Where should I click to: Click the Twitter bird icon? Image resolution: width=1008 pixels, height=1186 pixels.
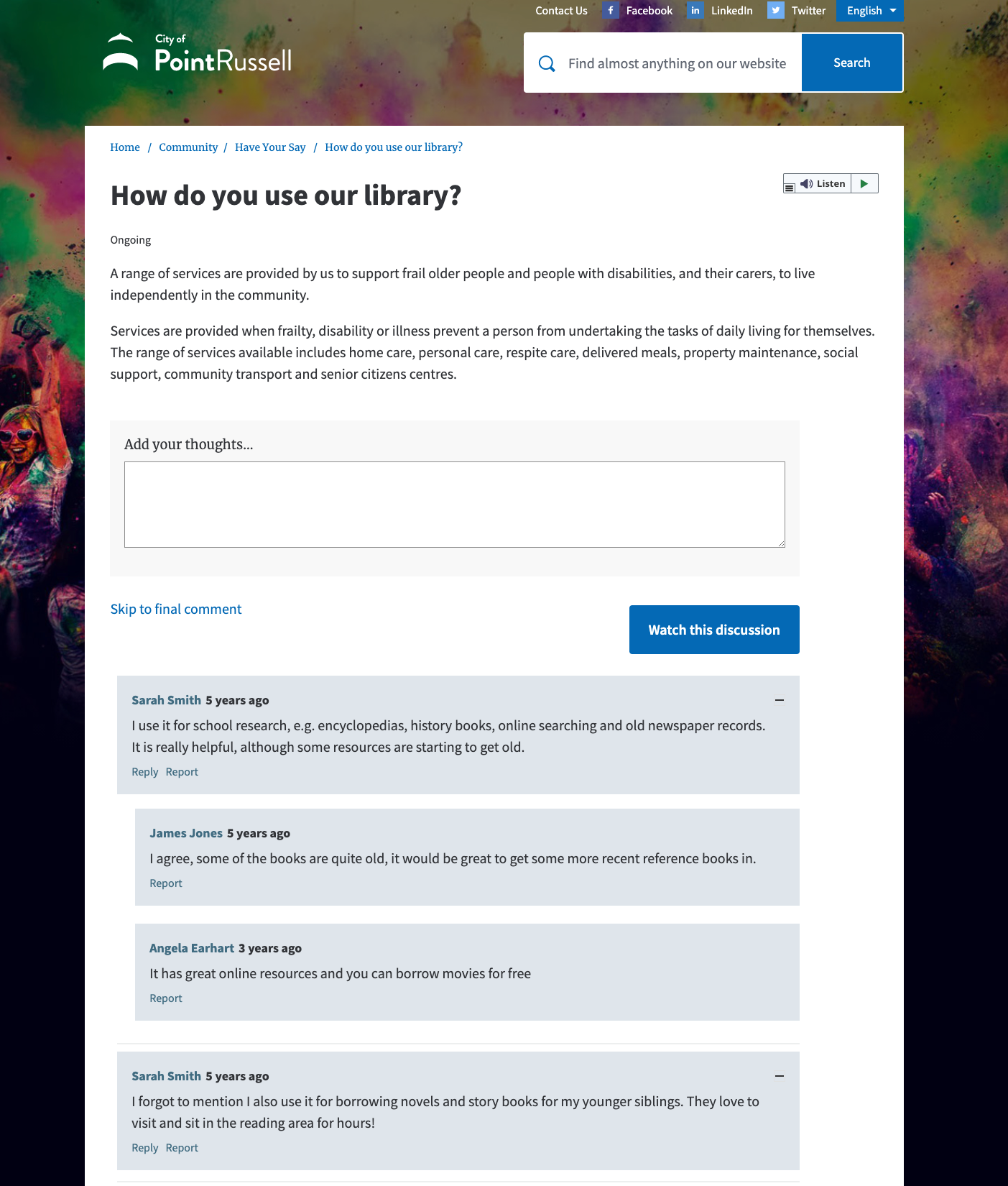click(x=775, y=11)
